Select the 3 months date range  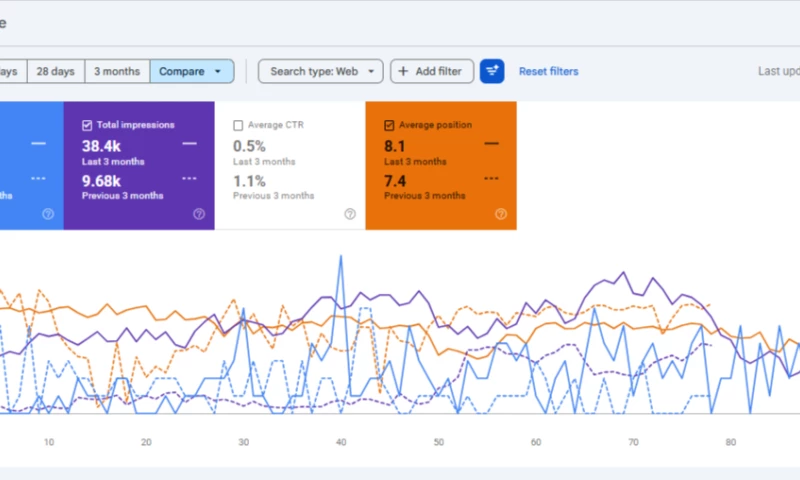[x=117, y=71]
